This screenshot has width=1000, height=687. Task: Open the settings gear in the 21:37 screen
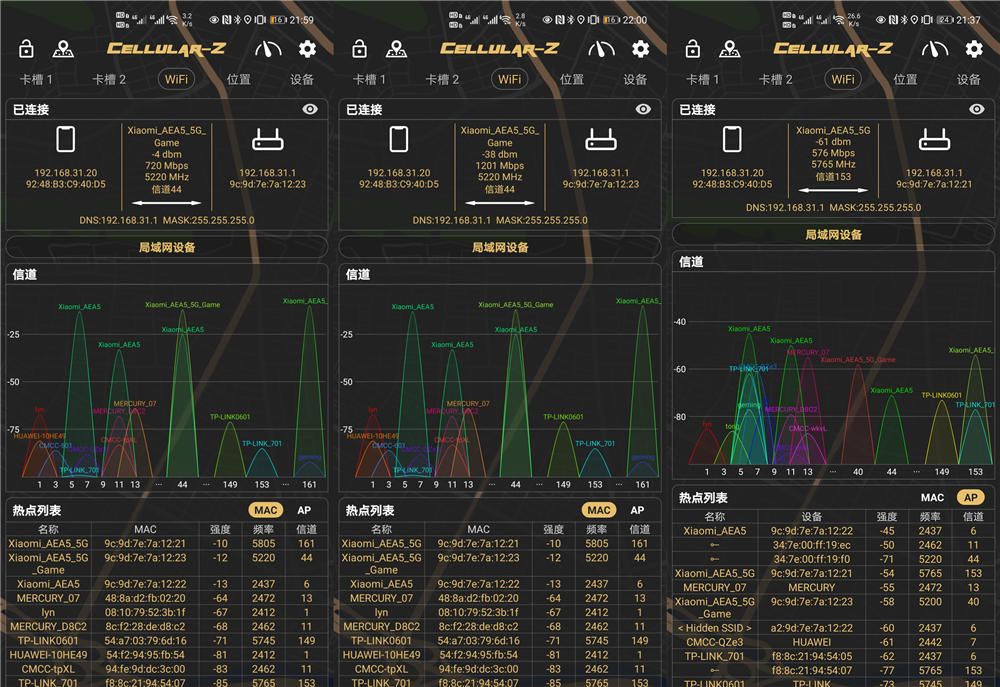coord(974,48)
